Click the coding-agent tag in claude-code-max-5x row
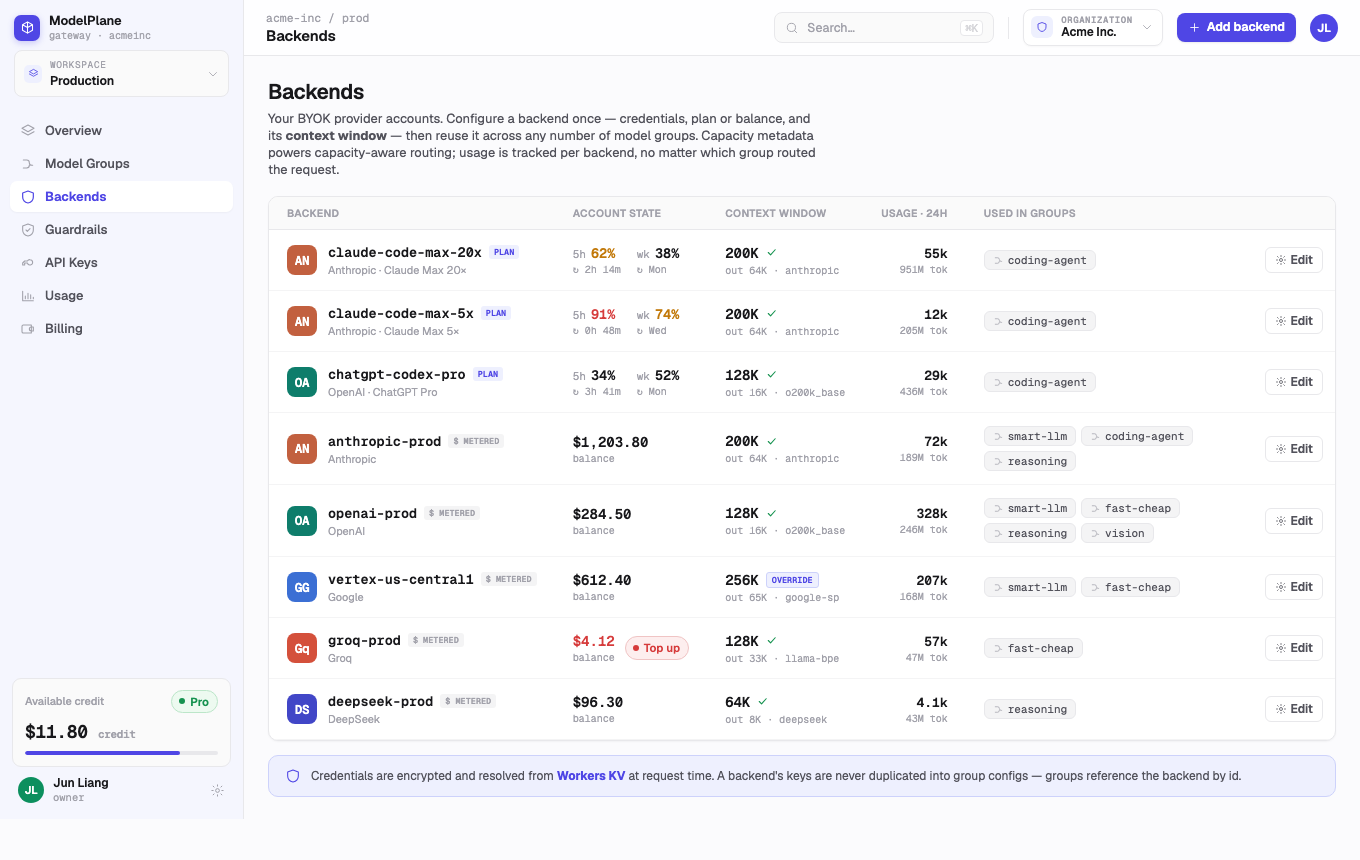1360x860 pixels. pos(1040,321)
